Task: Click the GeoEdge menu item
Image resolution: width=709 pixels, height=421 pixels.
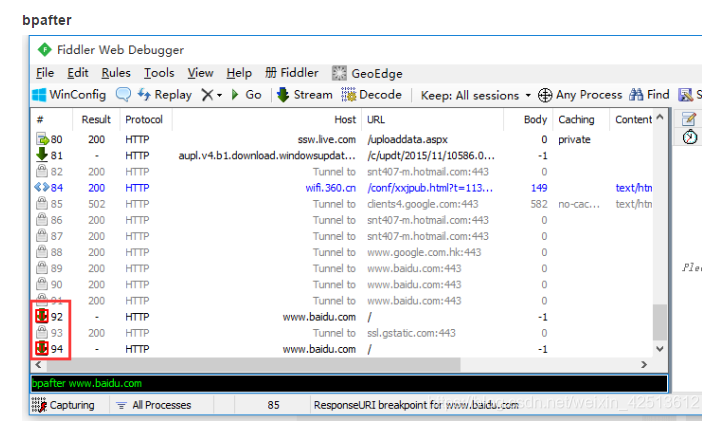Action: pyautogui.click(x=367, y=73)
